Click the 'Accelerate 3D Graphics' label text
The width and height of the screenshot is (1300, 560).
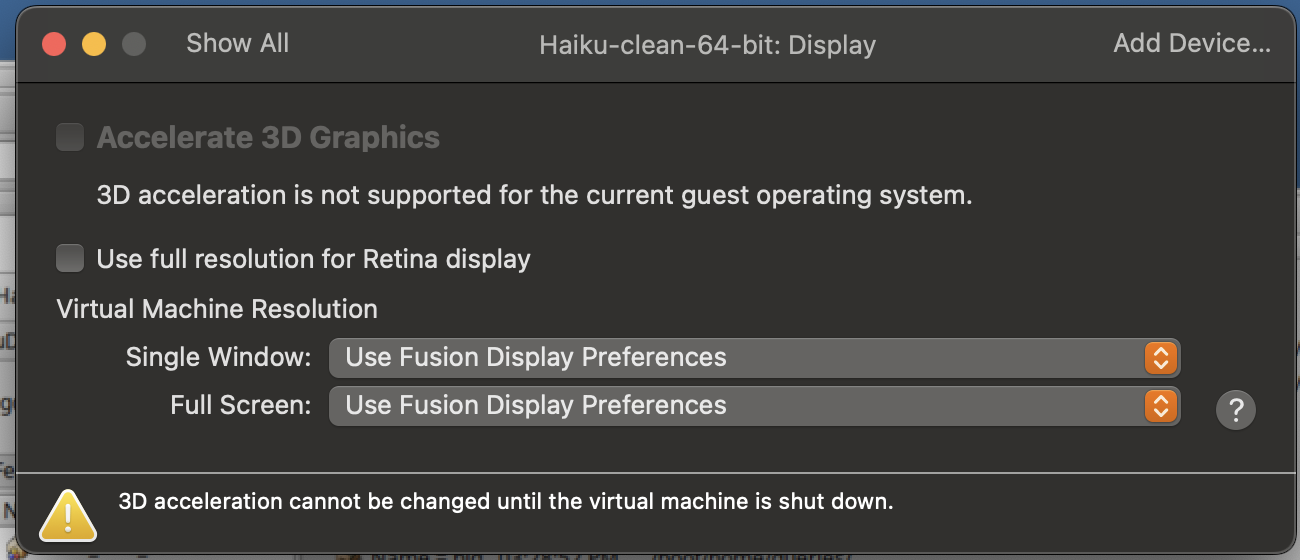[x=268, y=137]
